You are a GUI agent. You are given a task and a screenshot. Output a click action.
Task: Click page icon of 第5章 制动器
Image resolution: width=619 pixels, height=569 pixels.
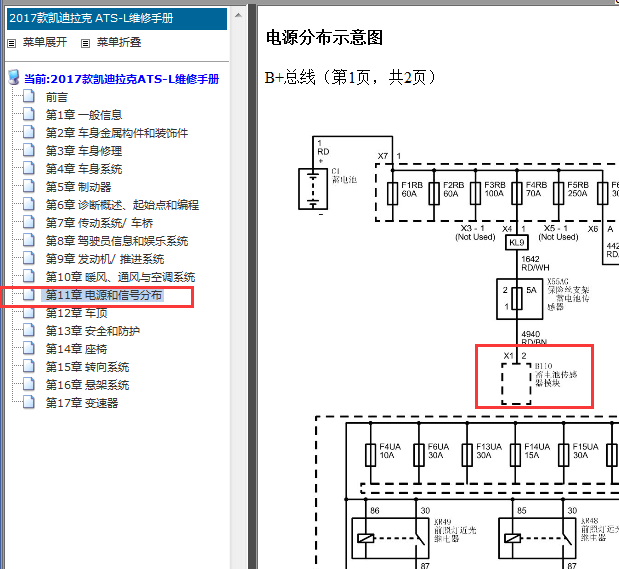pos(28,186)
